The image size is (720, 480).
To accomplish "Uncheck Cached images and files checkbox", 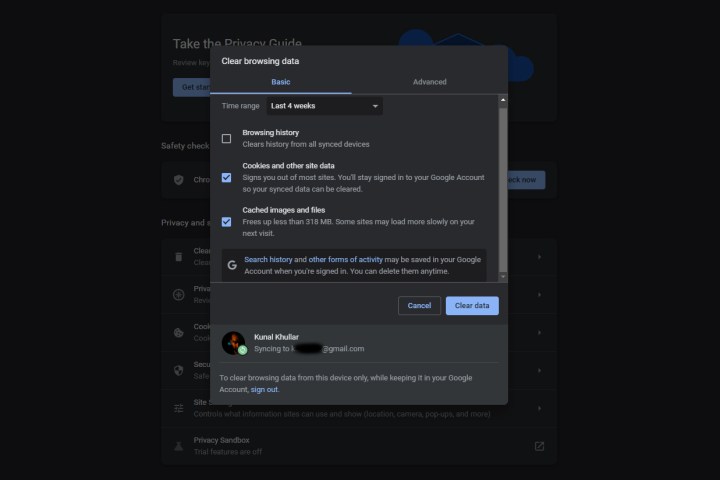I will (226, 222).
